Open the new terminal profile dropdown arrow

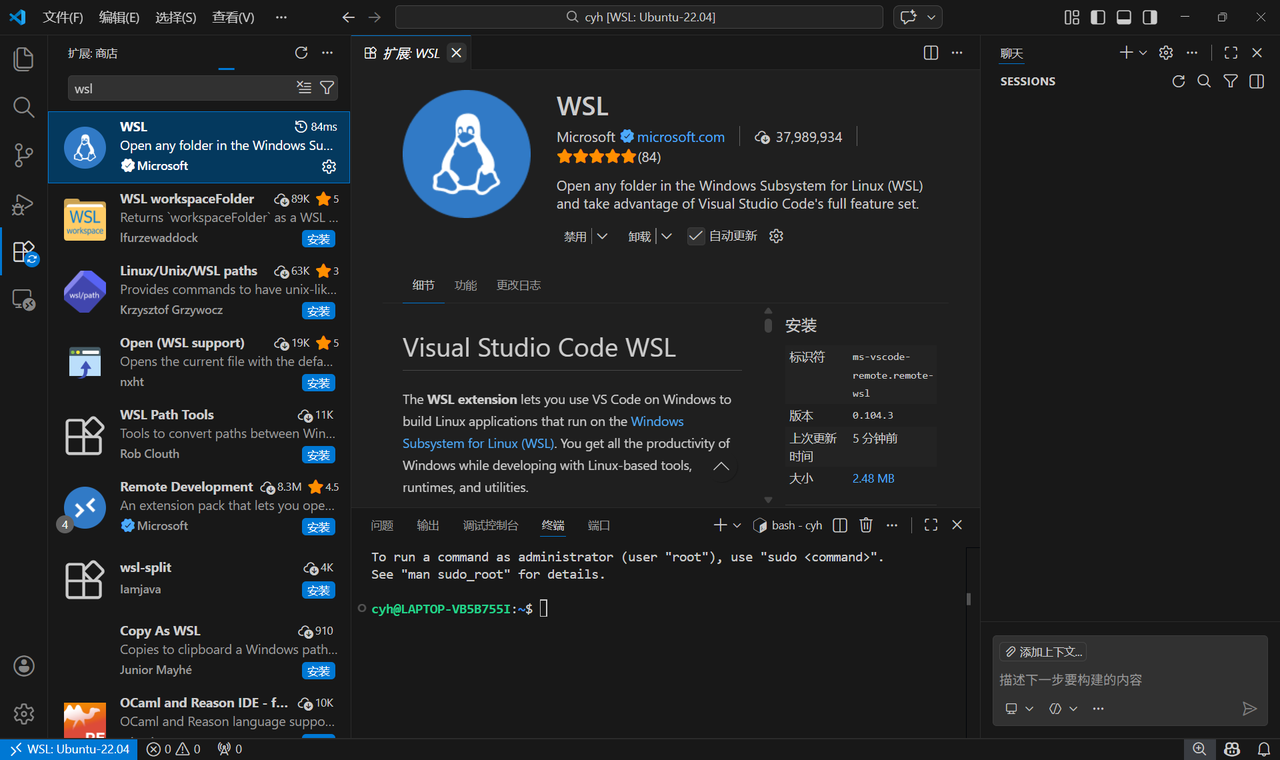[x=737, y=525]
